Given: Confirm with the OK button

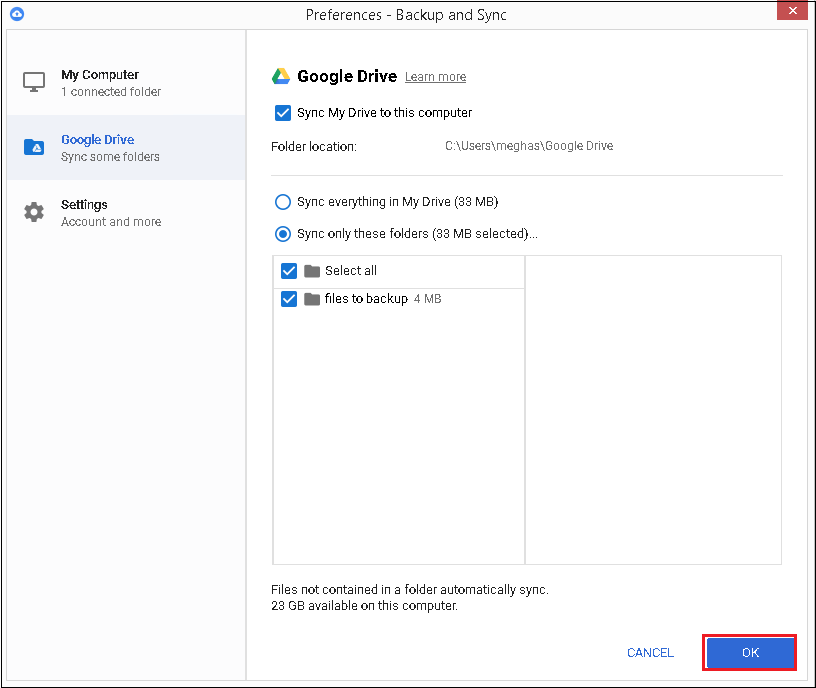Looking at the screenshot, I should 750,653.
